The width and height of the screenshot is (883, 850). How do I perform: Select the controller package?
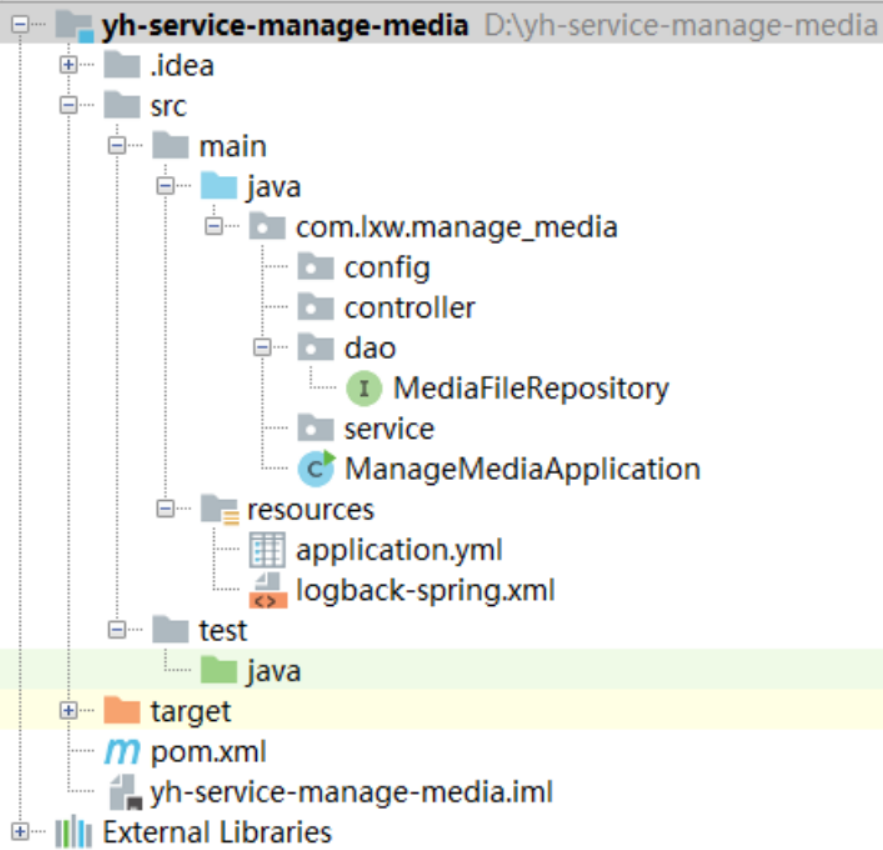(410, 307)
